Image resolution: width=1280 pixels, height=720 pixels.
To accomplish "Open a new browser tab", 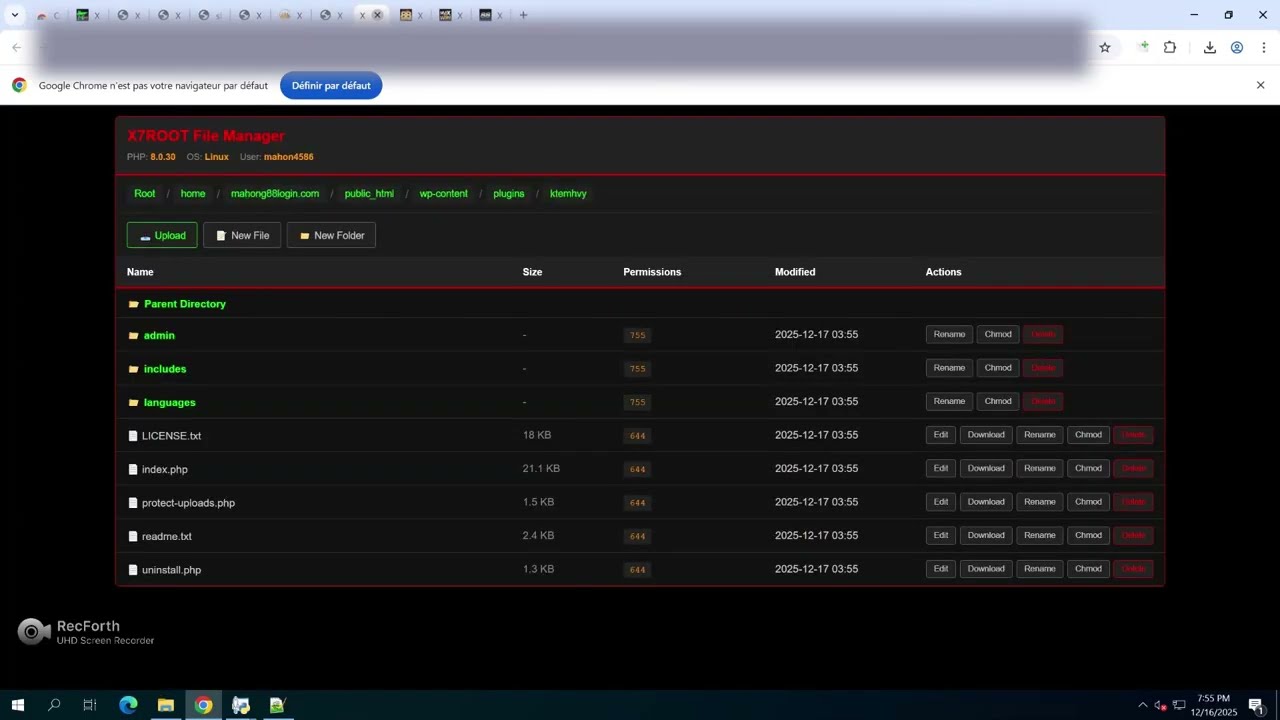I will [x=523, y=15].
